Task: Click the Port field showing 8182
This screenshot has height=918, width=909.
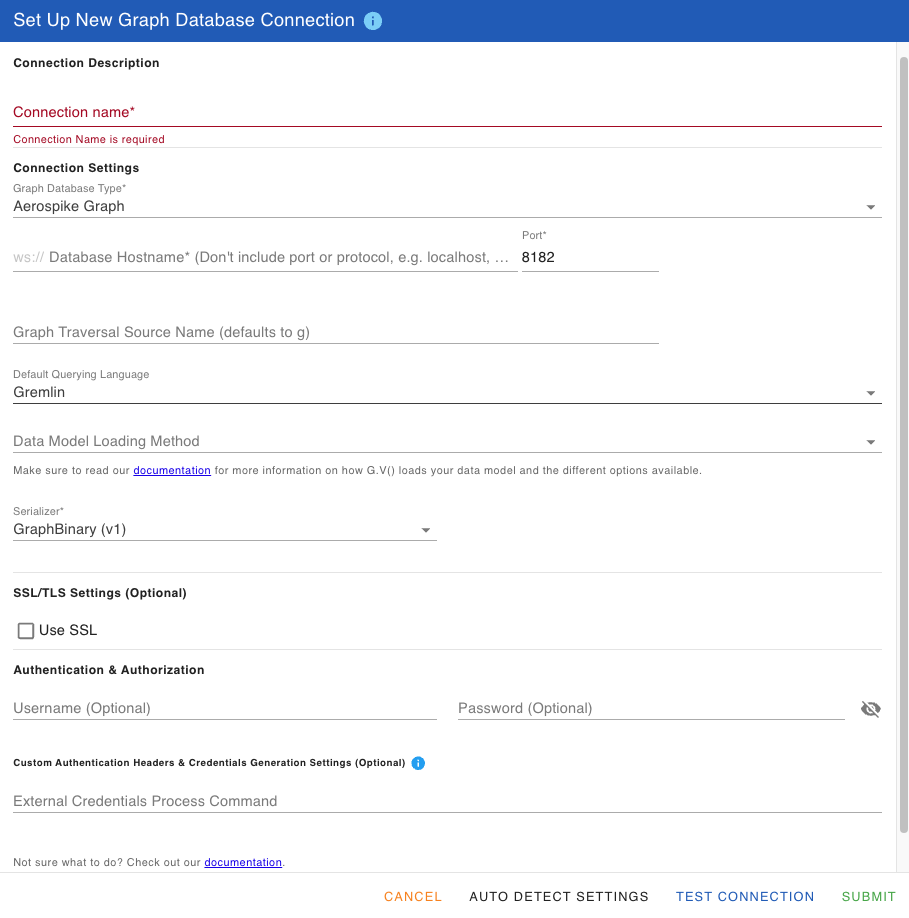Action: point(589,258)
